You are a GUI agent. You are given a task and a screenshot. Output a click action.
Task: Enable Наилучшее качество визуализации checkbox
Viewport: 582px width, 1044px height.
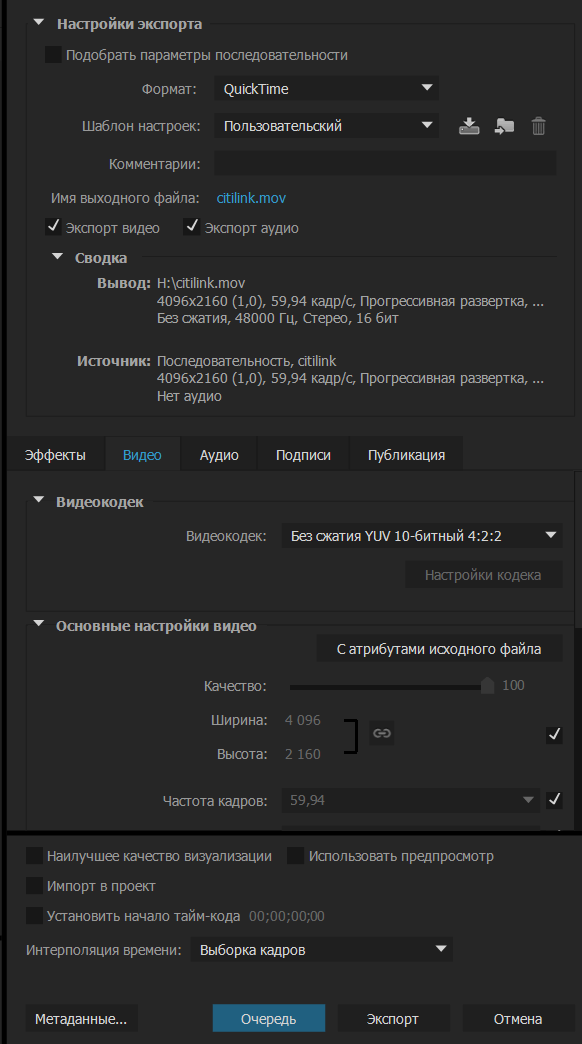[34, 856]
